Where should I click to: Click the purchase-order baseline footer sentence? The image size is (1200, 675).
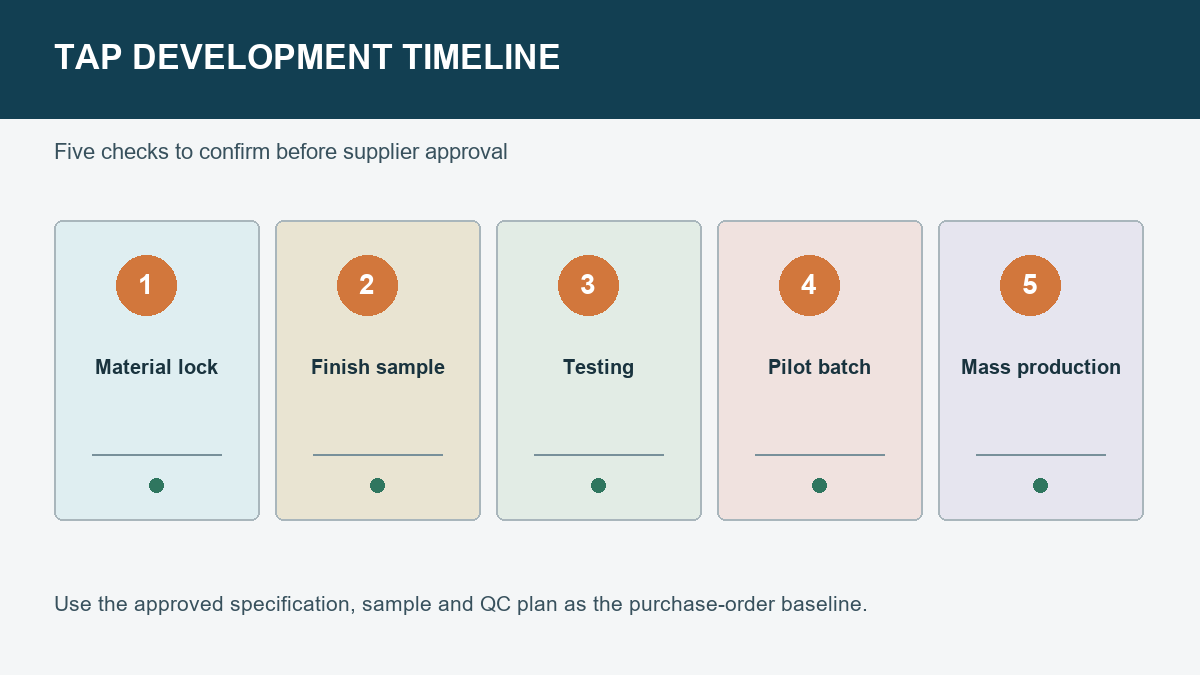[460, 604]
